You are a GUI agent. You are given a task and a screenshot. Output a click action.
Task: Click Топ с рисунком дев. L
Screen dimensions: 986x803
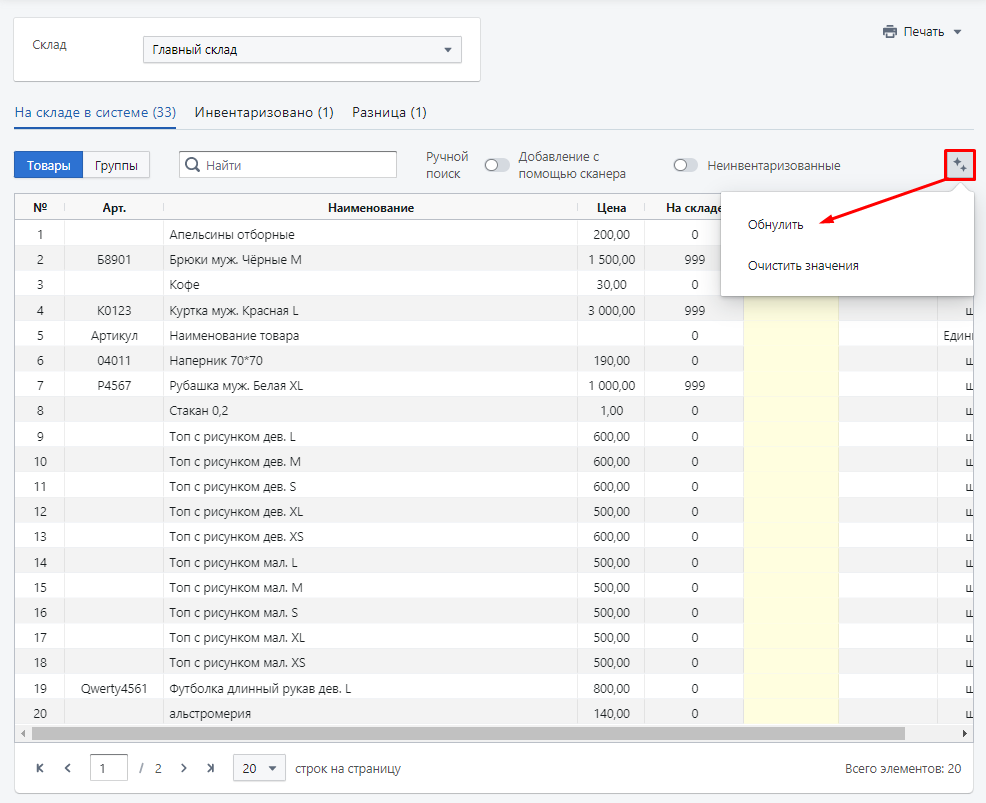coord(232,436)
